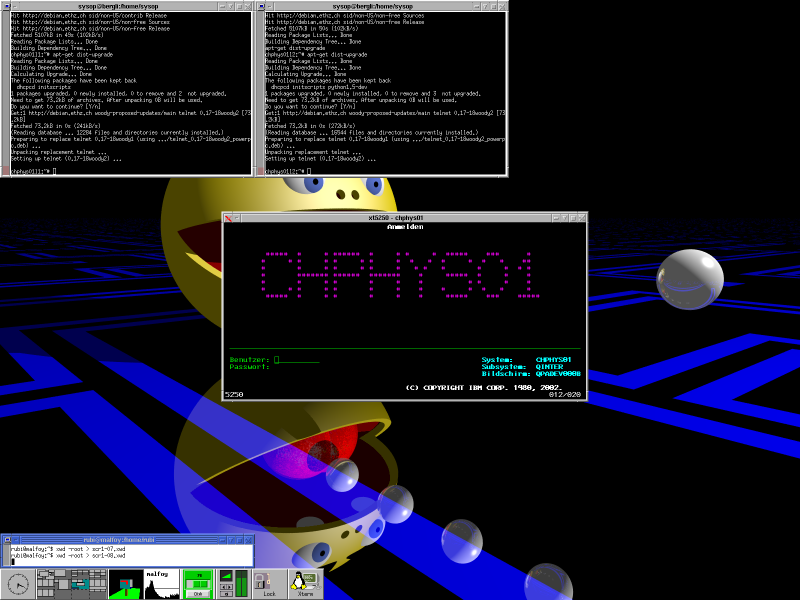Focus the Benutzer input field

[297, 360]
